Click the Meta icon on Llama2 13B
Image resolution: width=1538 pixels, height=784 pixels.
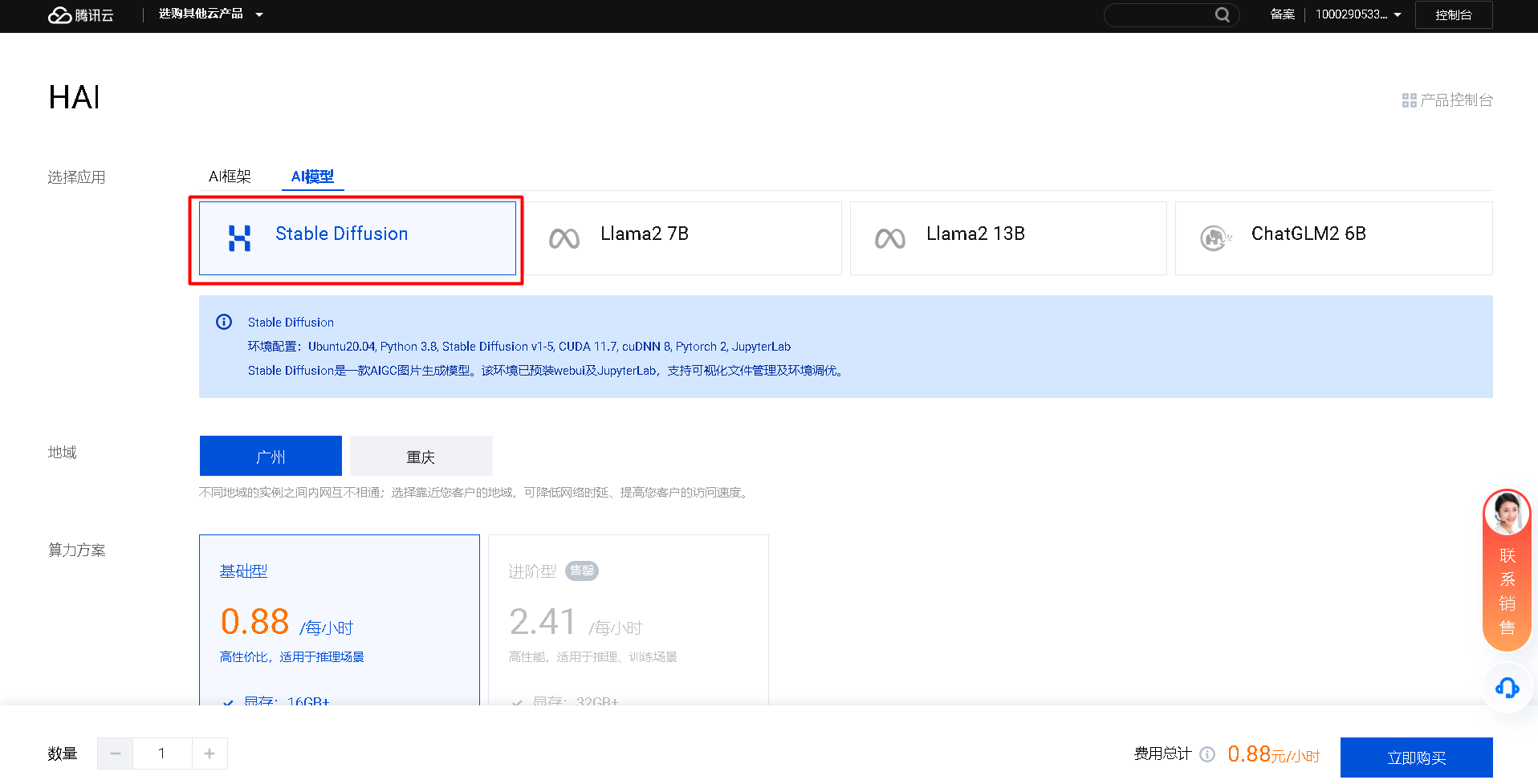[890, 238]
